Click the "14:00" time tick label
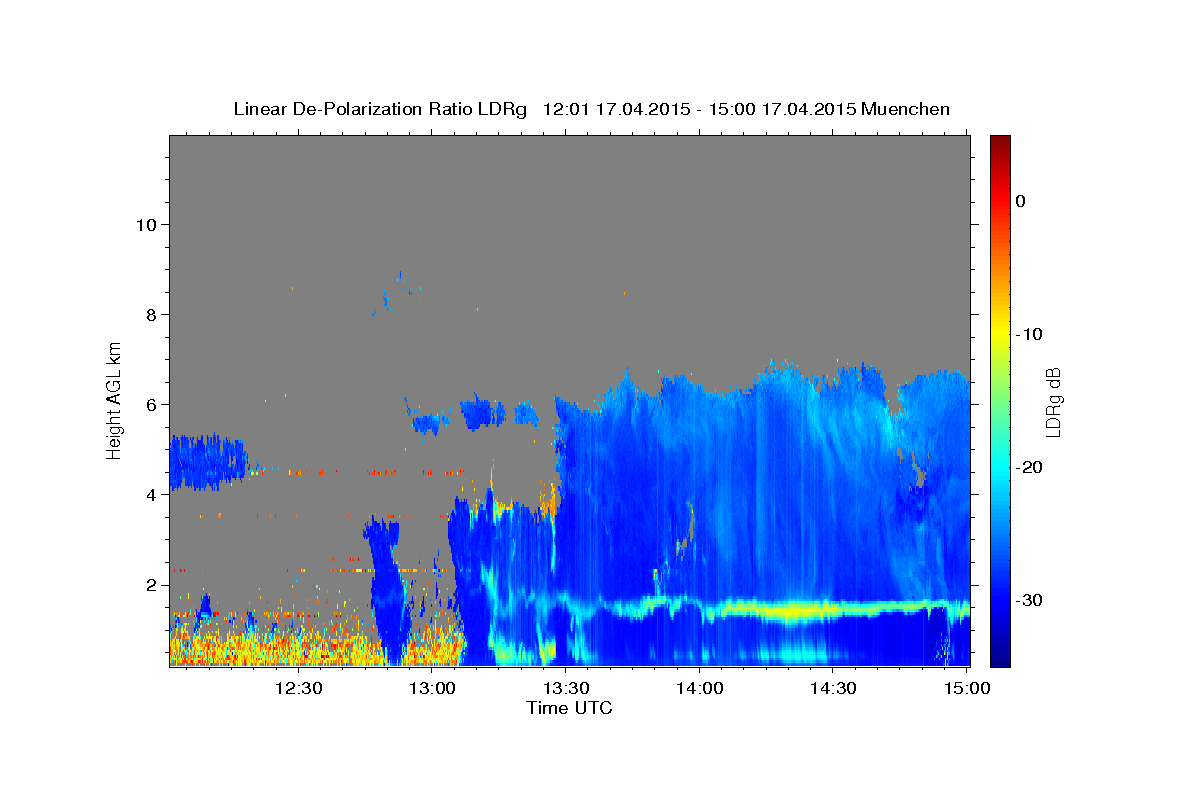This screenshot has height=800, width=1200. coord(701,688)
